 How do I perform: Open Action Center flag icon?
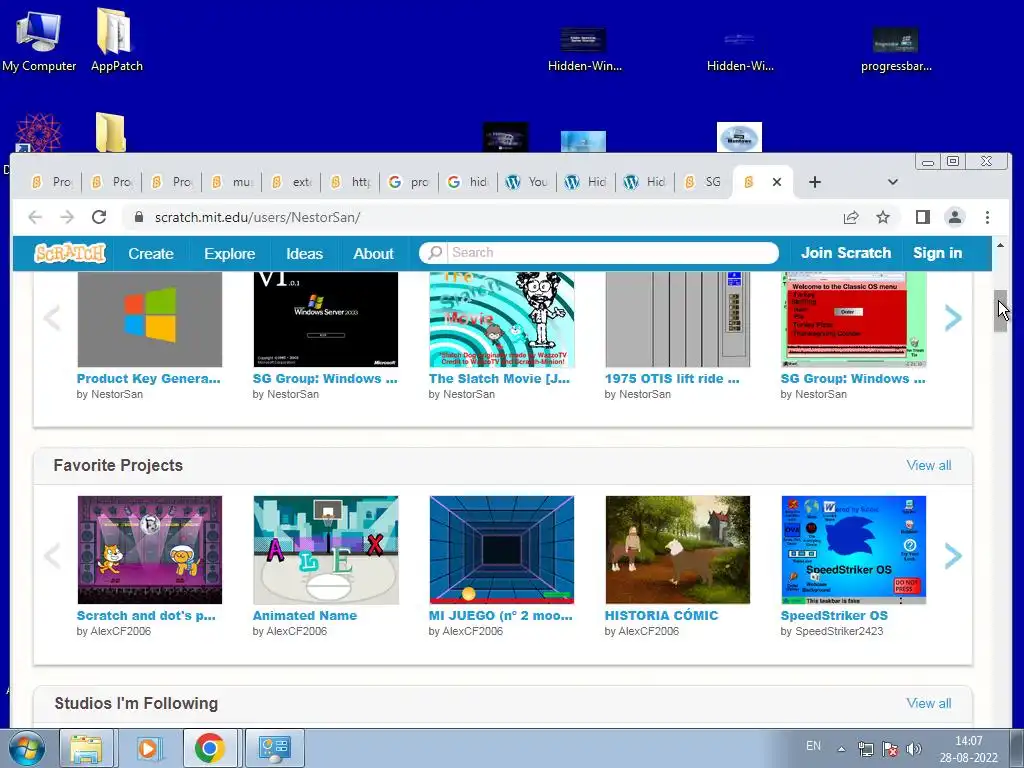889,749
